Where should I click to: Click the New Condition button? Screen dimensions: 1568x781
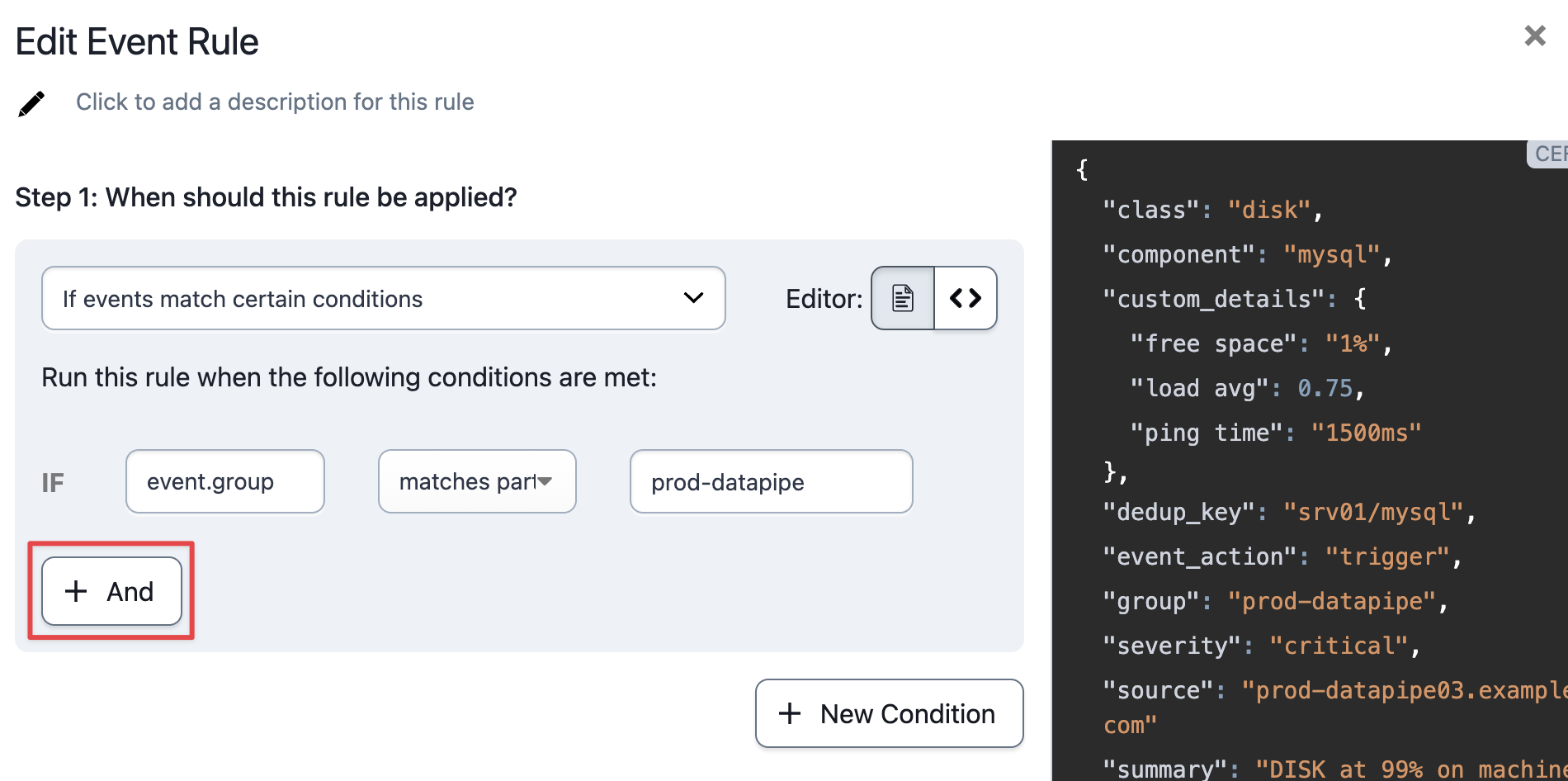point(889,713)
